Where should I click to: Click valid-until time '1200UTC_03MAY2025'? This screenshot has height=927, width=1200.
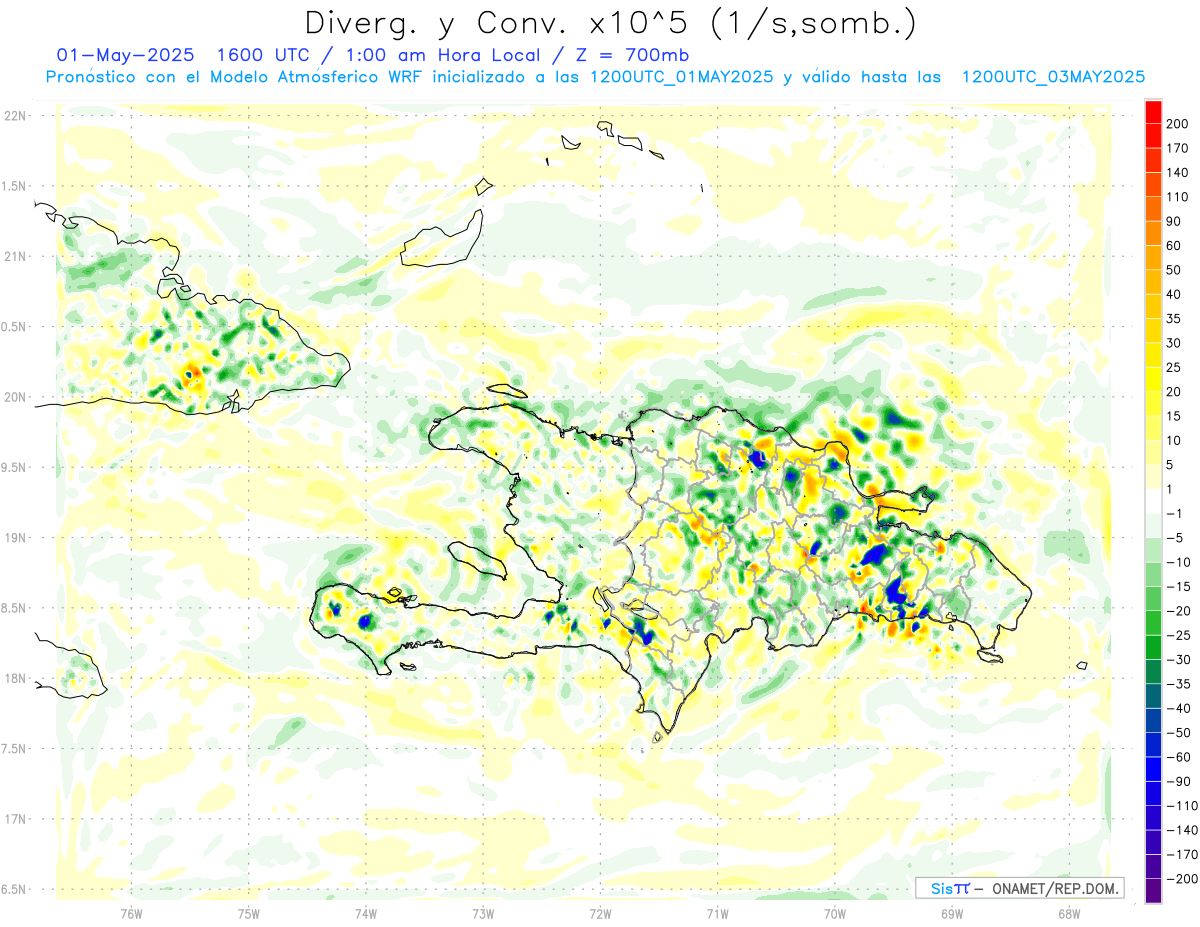click(x=1053, y=77)
